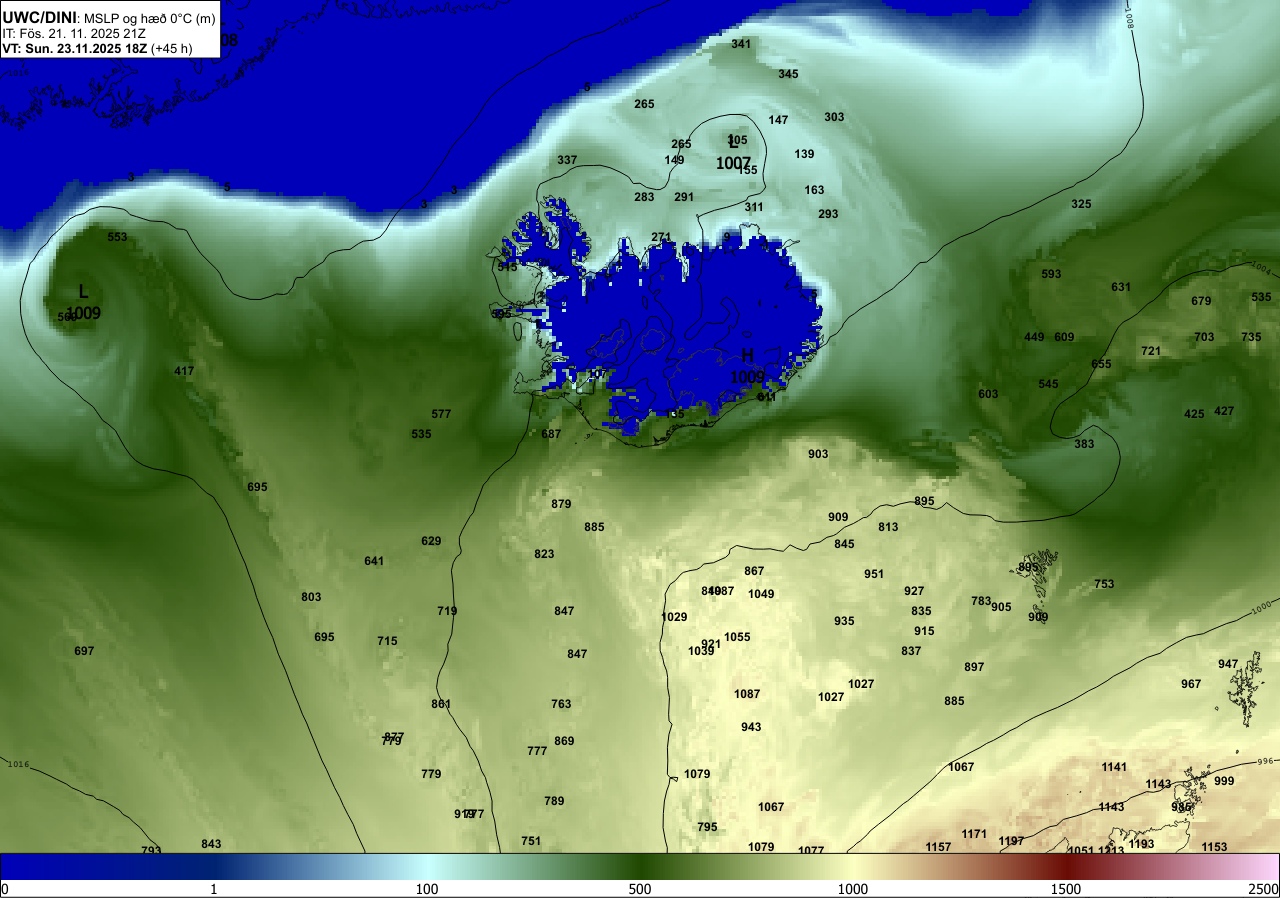Click the height value 947
Screen dimensions: 1280x898
1228,664
